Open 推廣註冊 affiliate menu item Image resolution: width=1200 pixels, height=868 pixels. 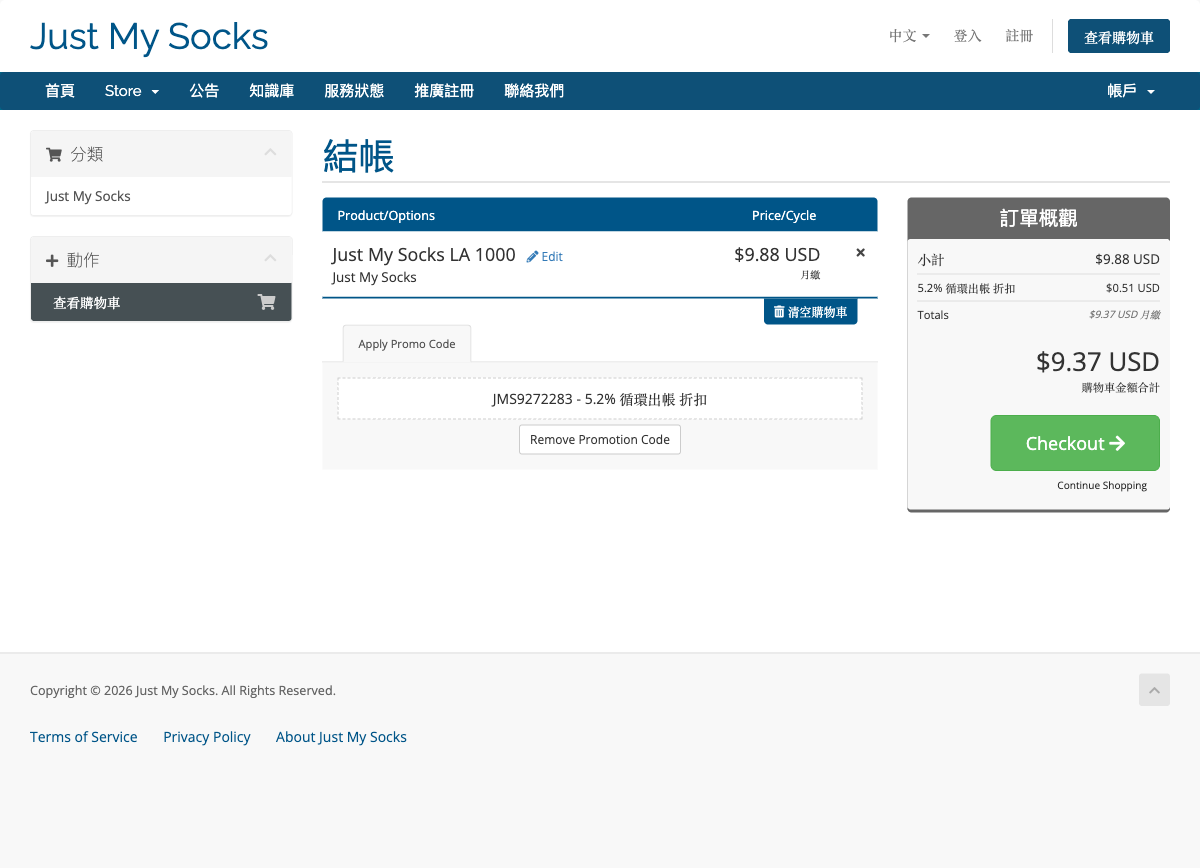pyautogui.click(x=444, y=91)
